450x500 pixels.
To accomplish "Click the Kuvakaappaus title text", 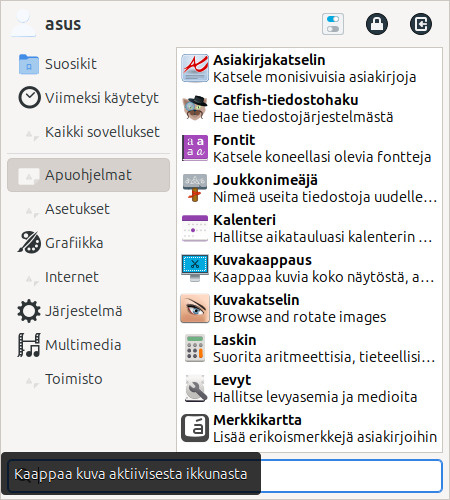I will [x=263, y=260].
